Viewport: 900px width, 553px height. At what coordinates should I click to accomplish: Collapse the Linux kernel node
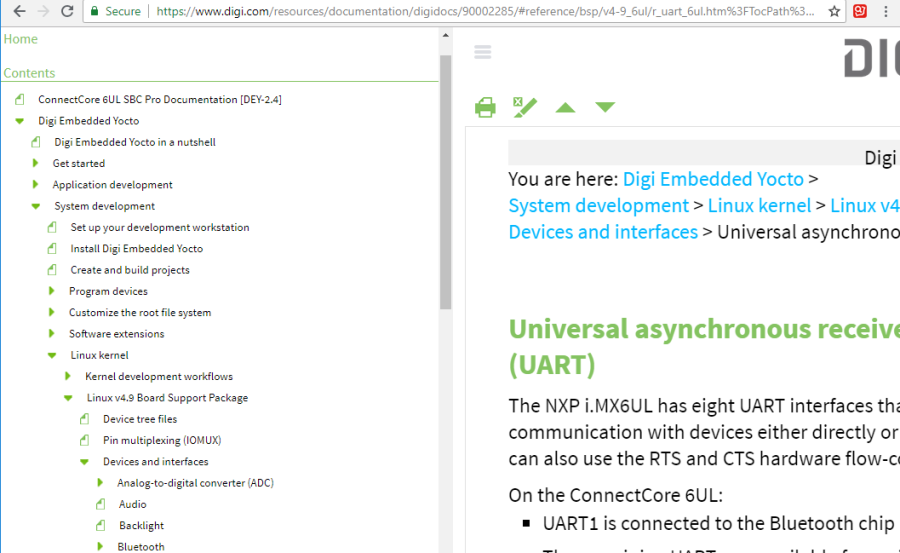[52, 355]
